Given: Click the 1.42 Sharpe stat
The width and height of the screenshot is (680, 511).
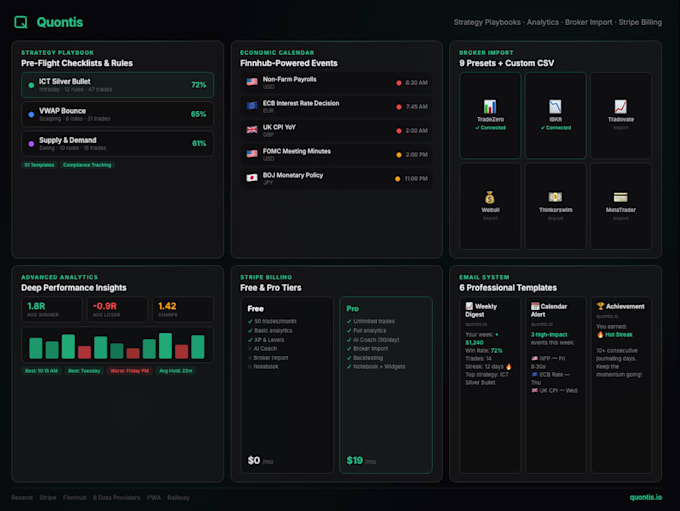Looking at the screenshot, I should [x=183, y=309].
